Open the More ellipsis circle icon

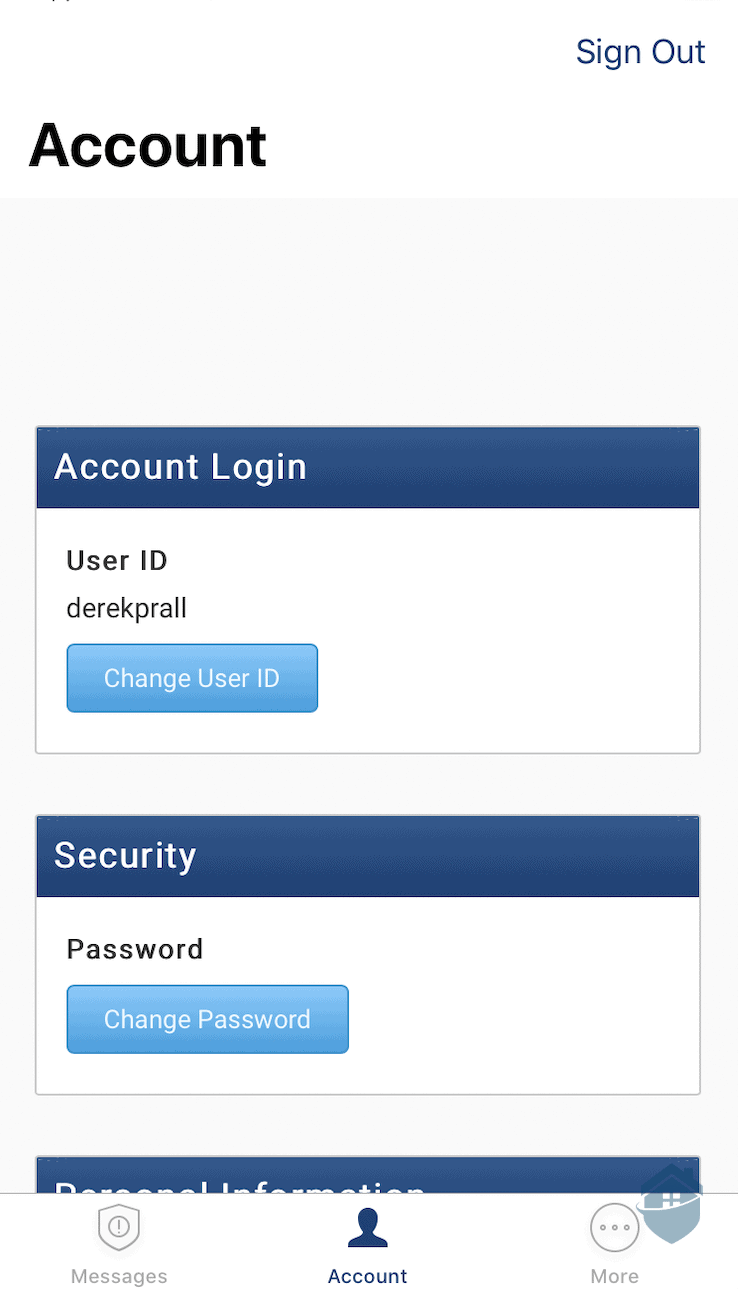click(614, 1228)
